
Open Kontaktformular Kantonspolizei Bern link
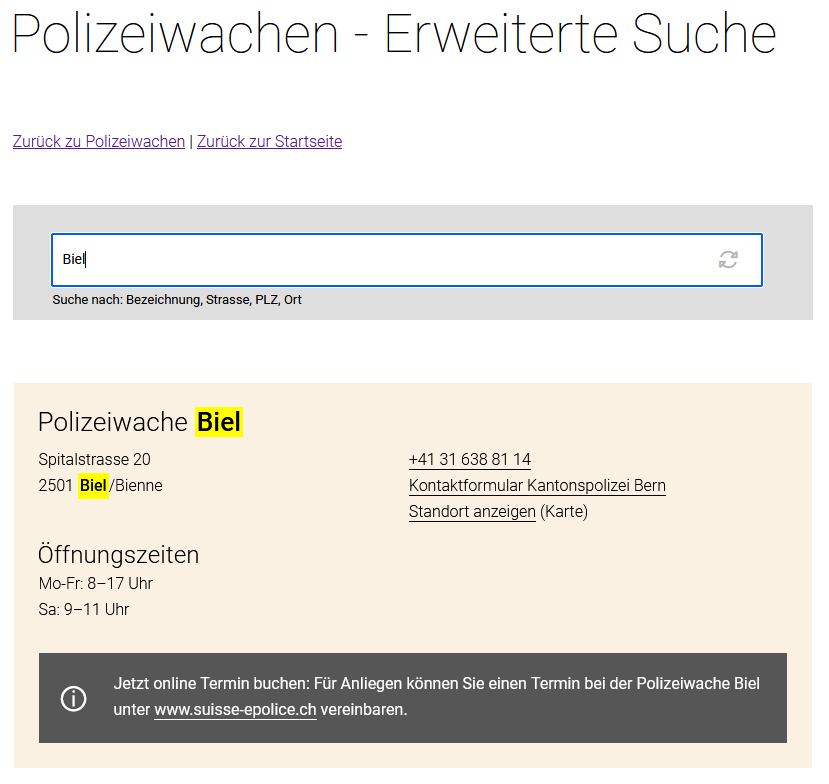(537, 485)
